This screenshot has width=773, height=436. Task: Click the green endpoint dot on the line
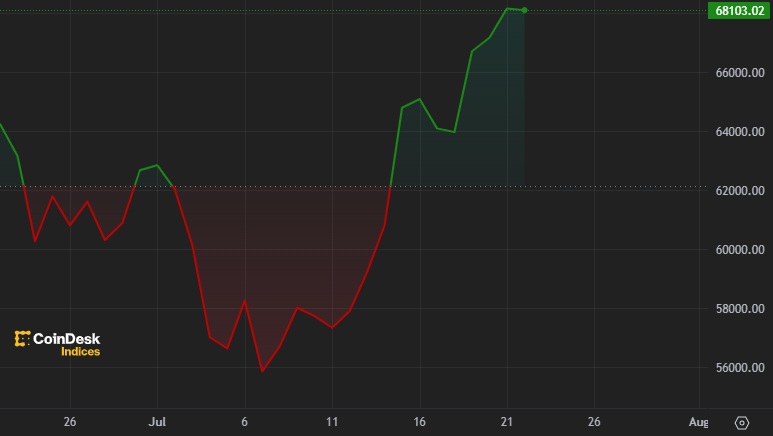click(525, 10)
